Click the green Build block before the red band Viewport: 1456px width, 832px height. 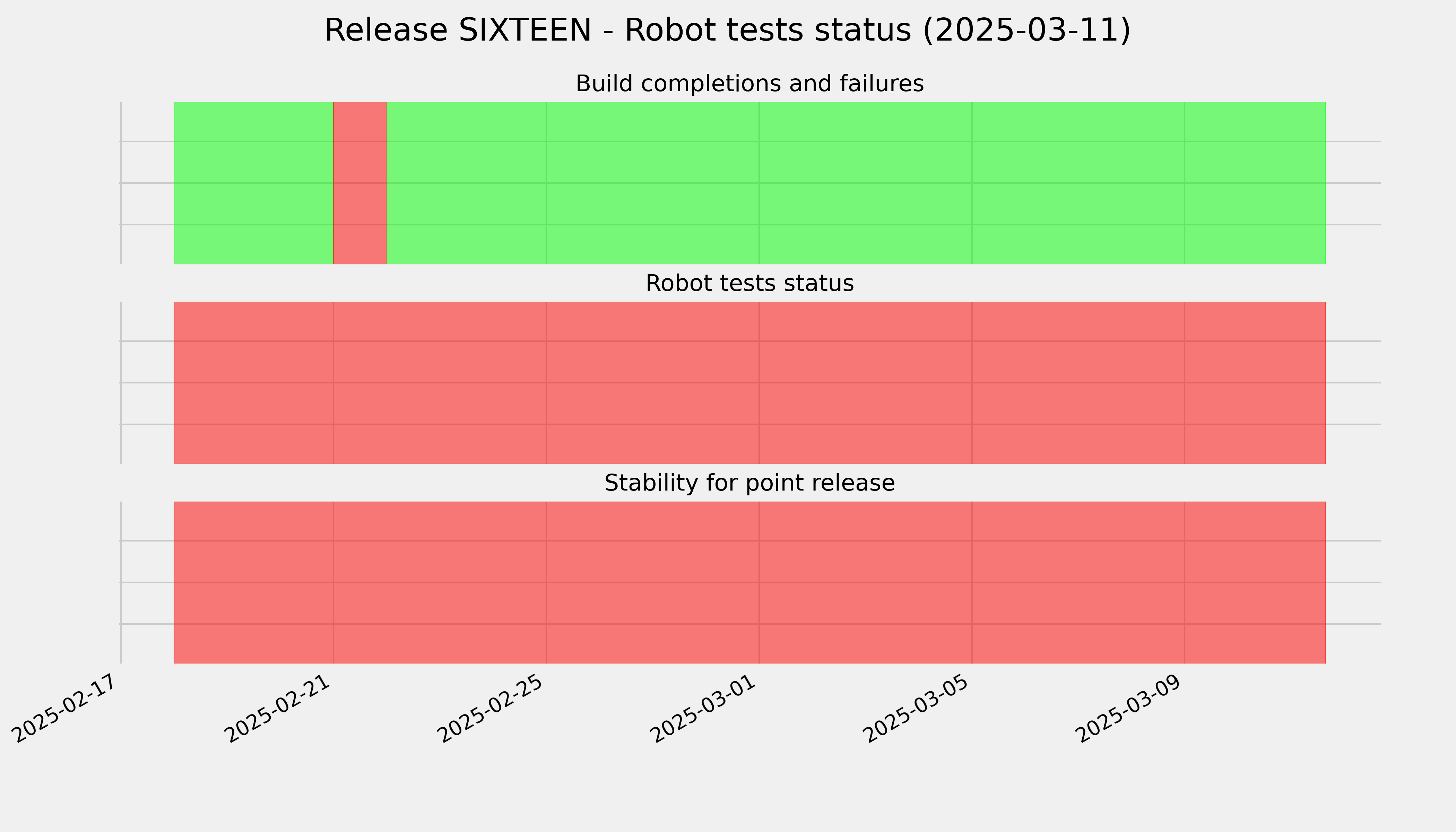click(253, 183)
